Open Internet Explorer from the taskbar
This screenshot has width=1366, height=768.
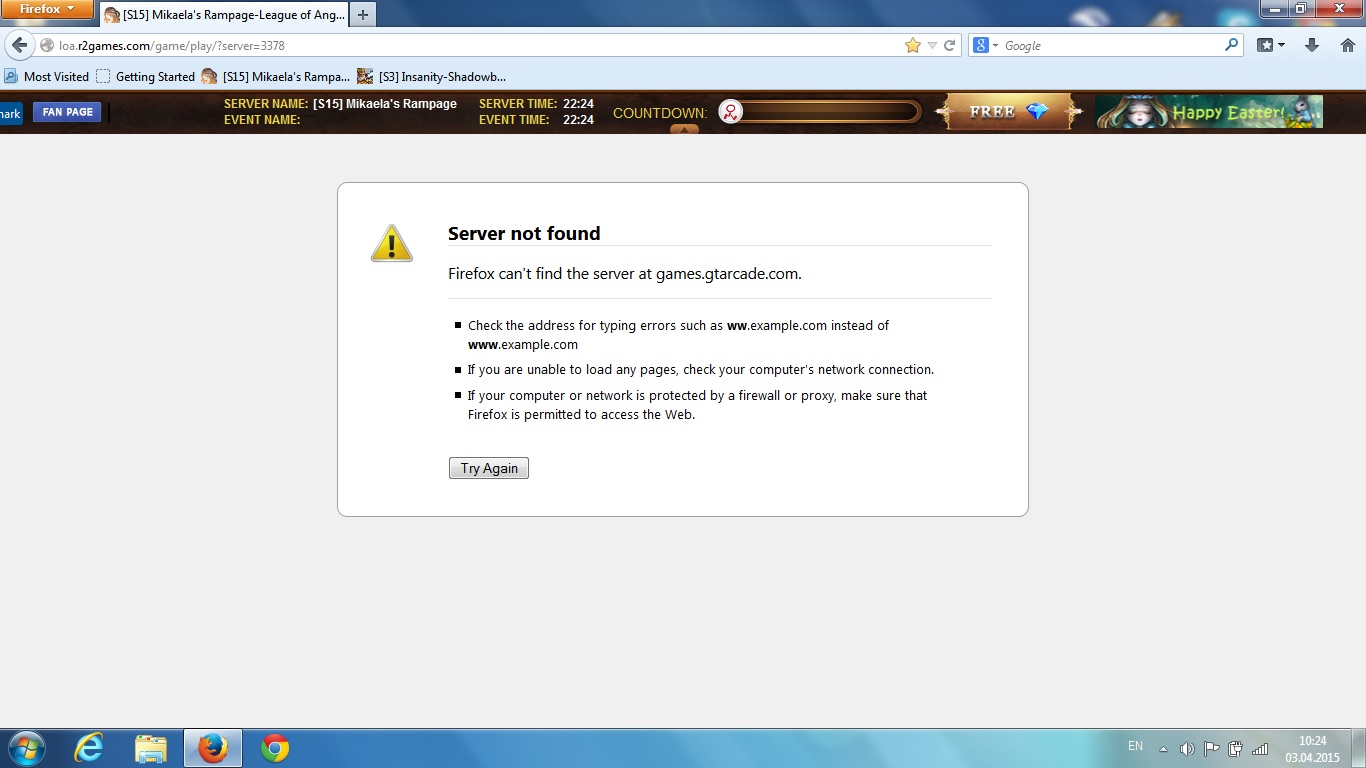(x=89, y=748)
